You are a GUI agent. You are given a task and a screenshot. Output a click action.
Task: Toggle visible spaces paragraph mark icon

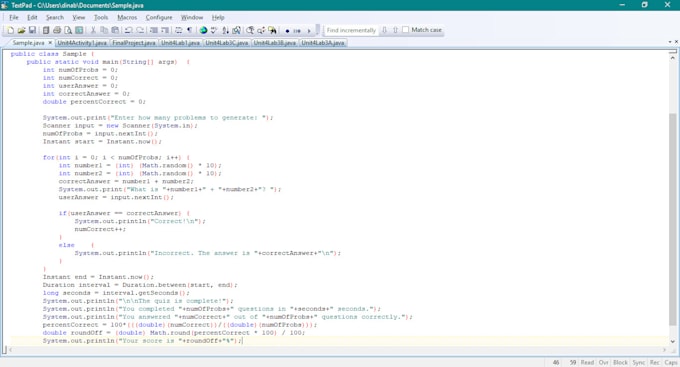pos(190,30)
